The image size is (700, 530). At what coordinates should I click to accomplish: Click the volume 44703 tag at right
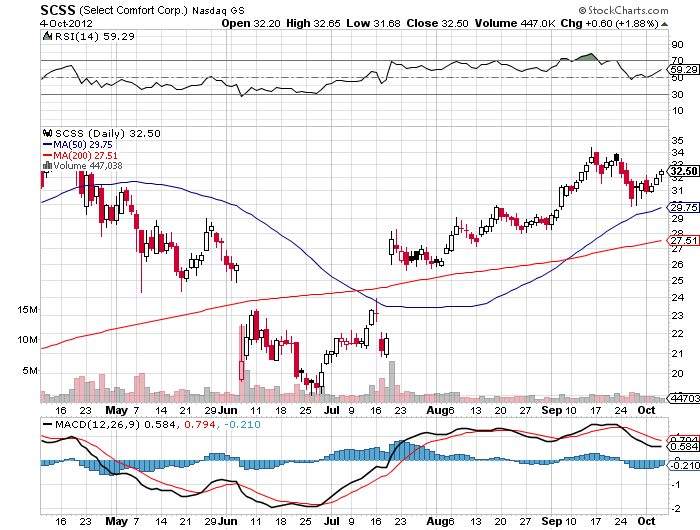683,398
